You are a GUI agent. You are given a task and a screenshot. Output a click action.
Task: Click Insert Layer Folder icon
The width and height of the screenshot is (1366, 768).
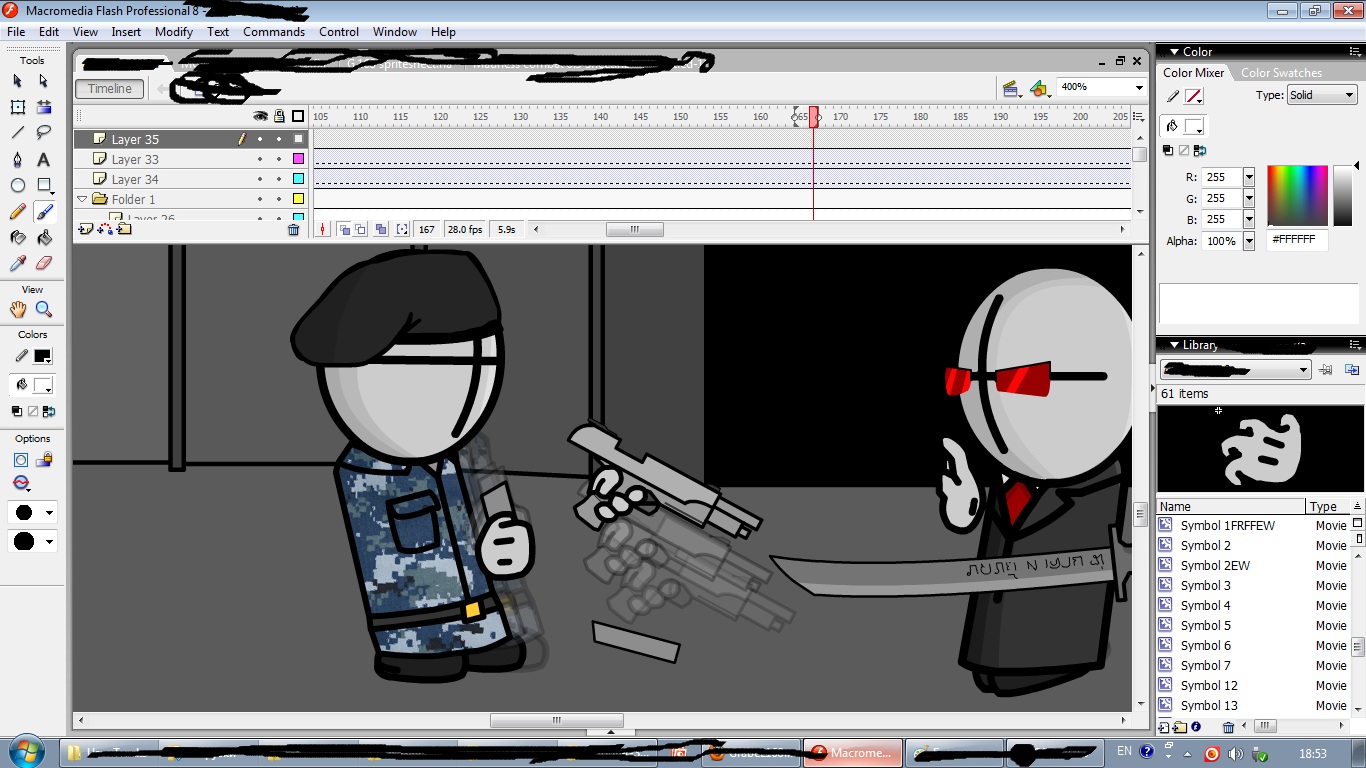click(x=124, y=229)
